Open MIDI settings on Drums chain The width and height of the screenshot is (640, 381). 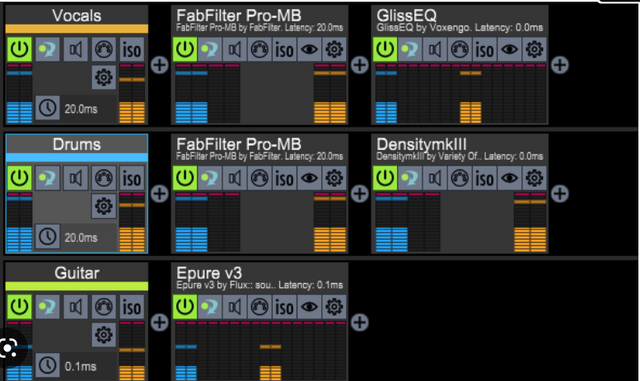click(104, 178)
